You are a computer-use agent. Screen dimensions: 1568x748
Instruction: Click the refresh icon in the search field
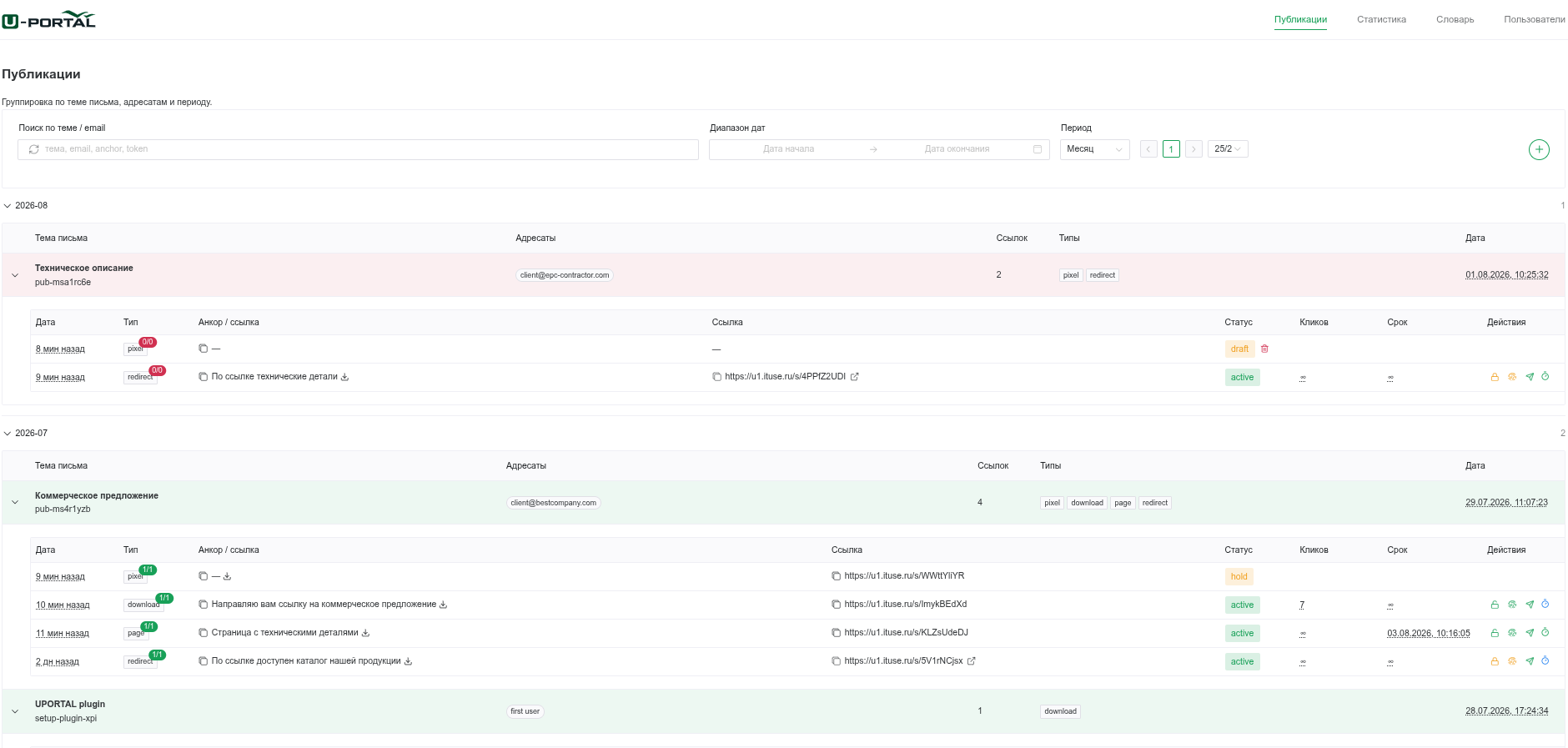34,149
